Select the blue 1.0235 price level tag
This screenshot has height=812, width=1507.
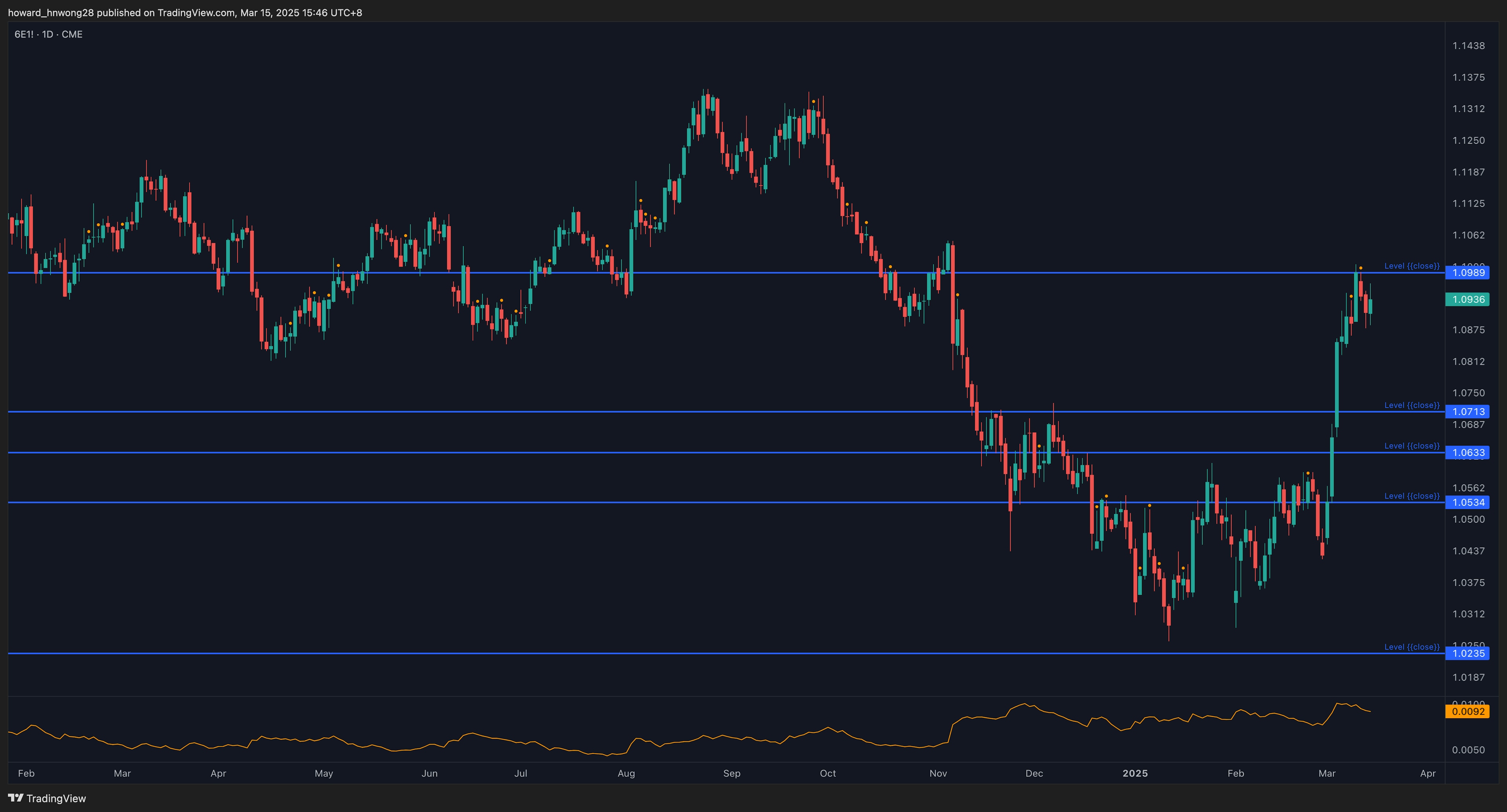(x=1468, y=654)
